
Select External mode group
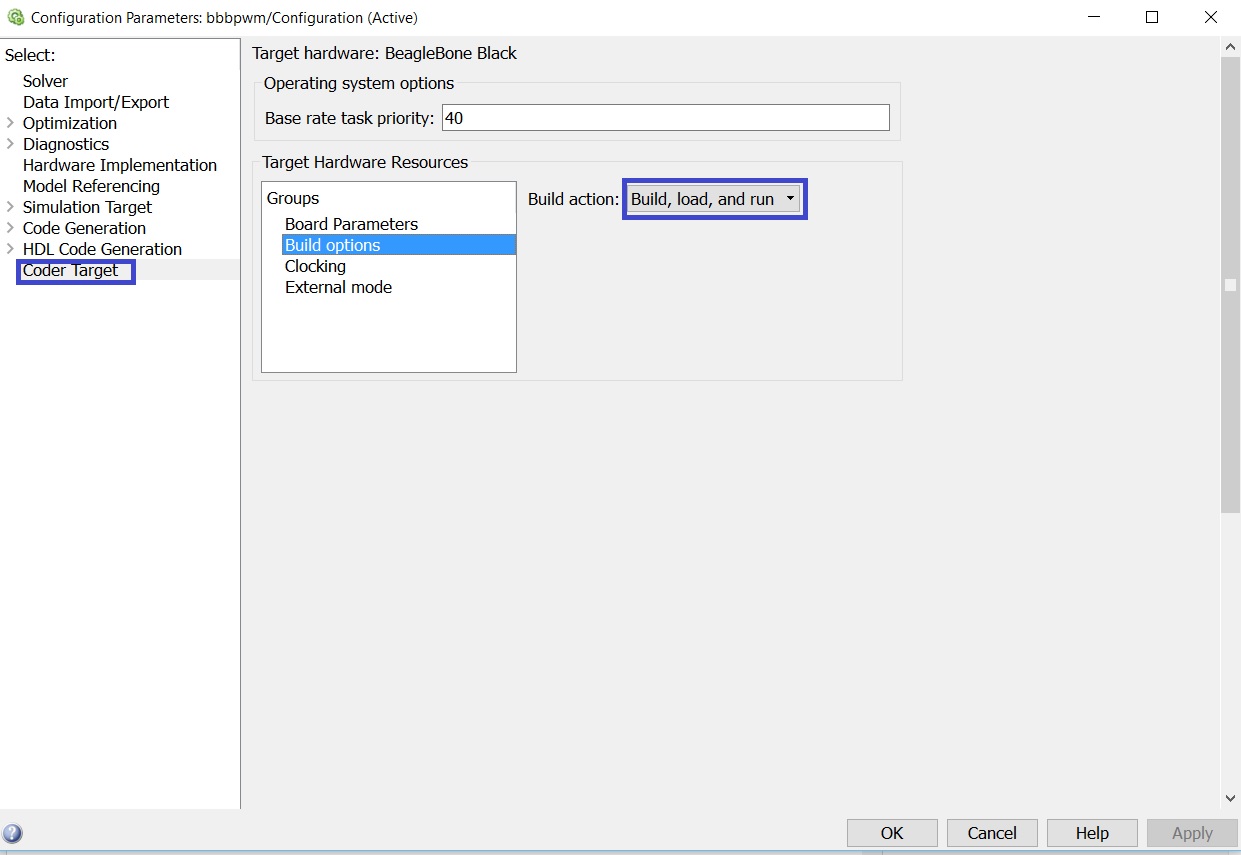tap(338, 287)
